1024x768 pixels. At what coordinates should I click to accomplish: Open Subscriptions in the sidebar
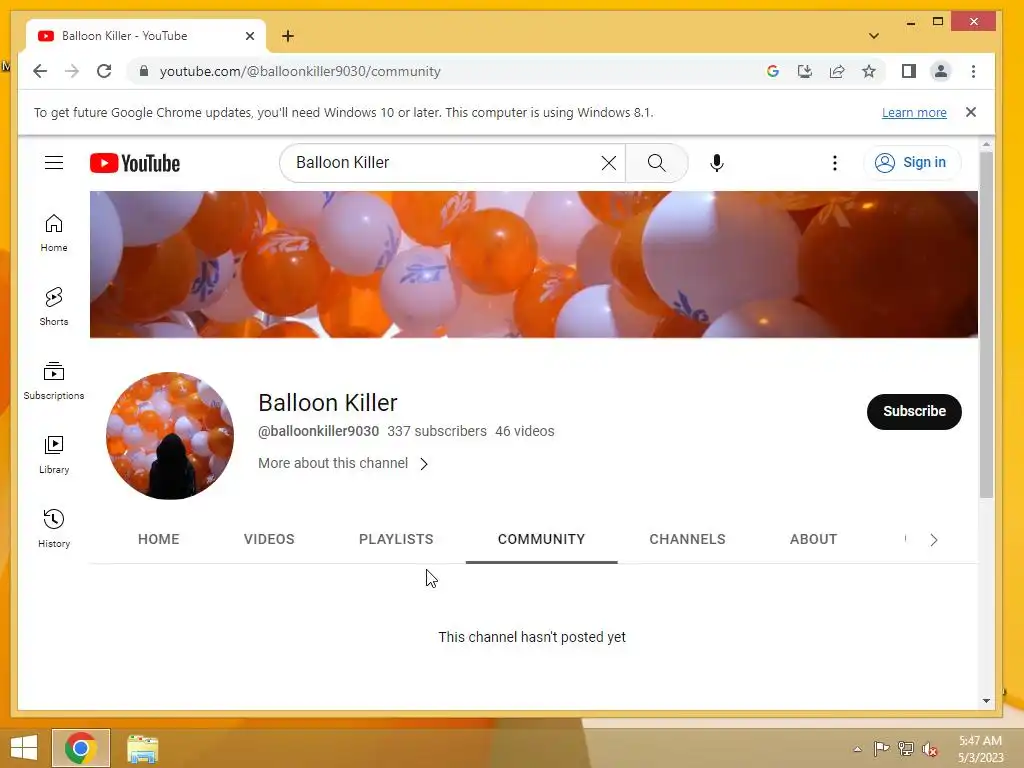pyautogui.click(x=54, y=381)
